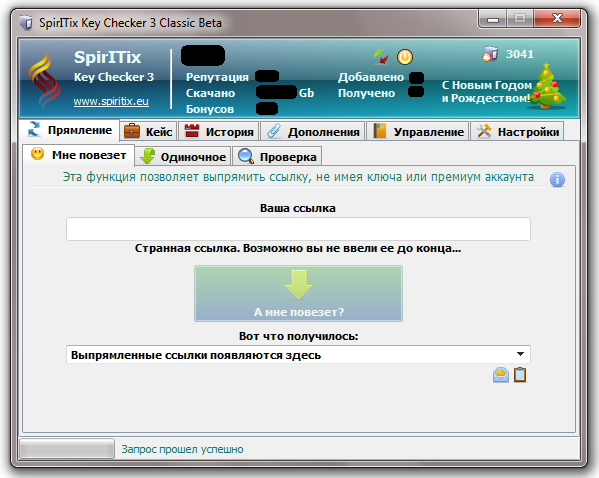
Task: Open the История tab
Action: tap(219, 132)
